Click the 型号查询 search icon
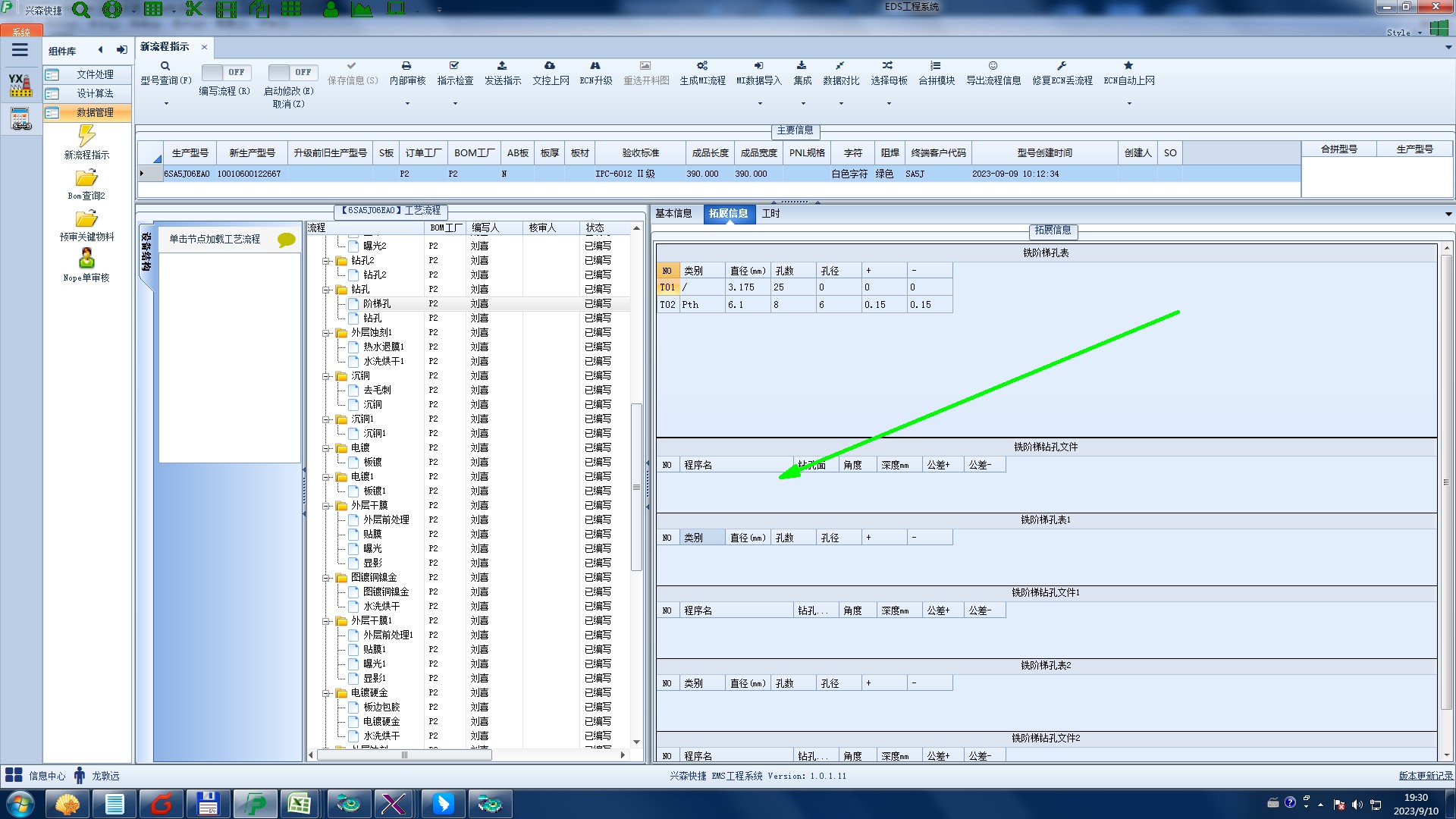1456x819 pixels. 165,66
